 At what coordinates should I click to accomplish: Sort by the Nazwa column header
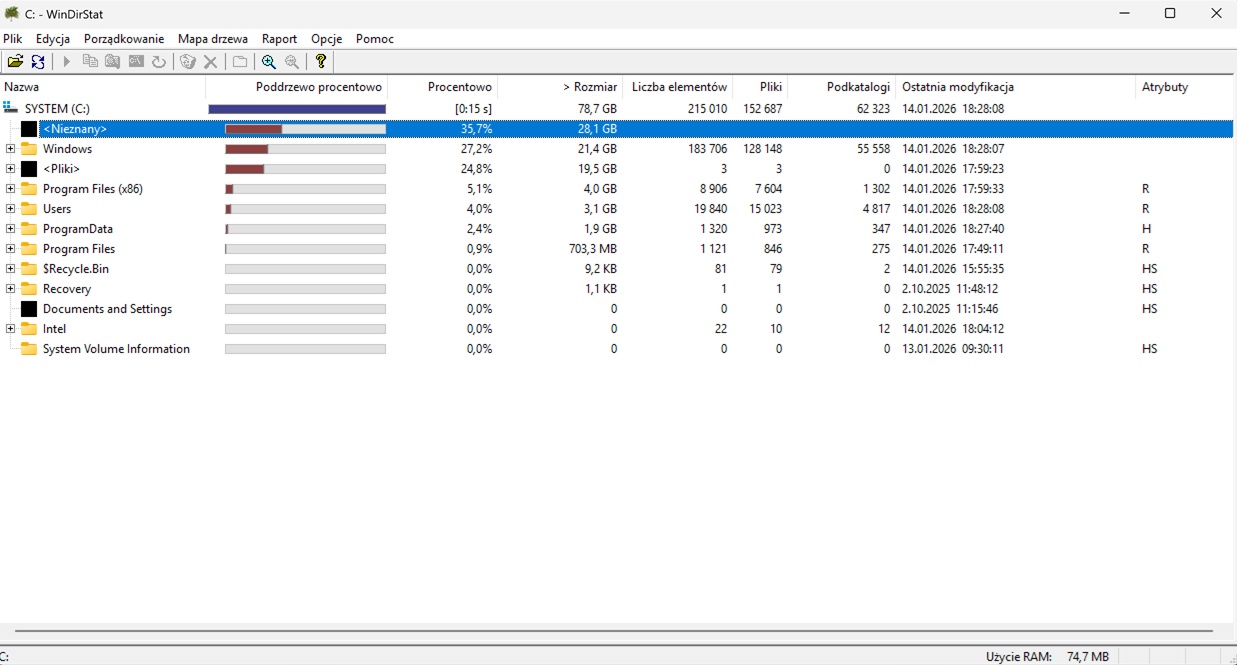click(103, 87)
